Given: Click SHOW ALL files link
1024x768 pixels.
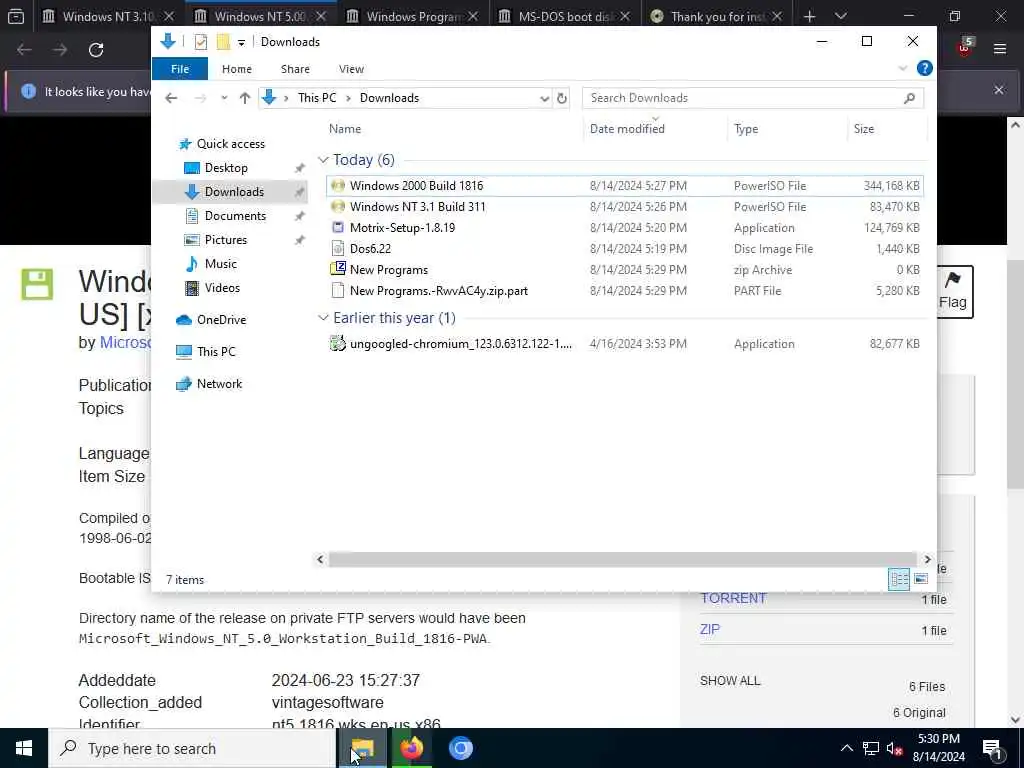Looking at the screenshot, I should click(730, 680).
